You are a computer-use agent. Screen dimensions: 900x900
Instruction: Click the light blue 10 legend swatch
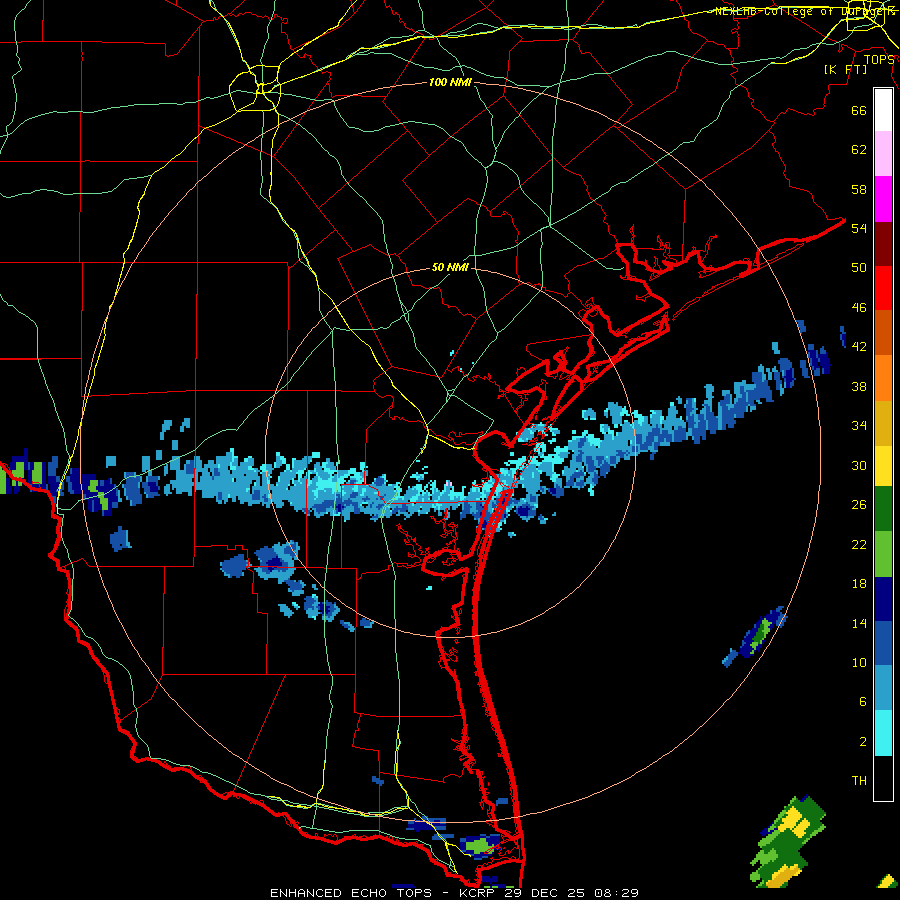[883, 688]
